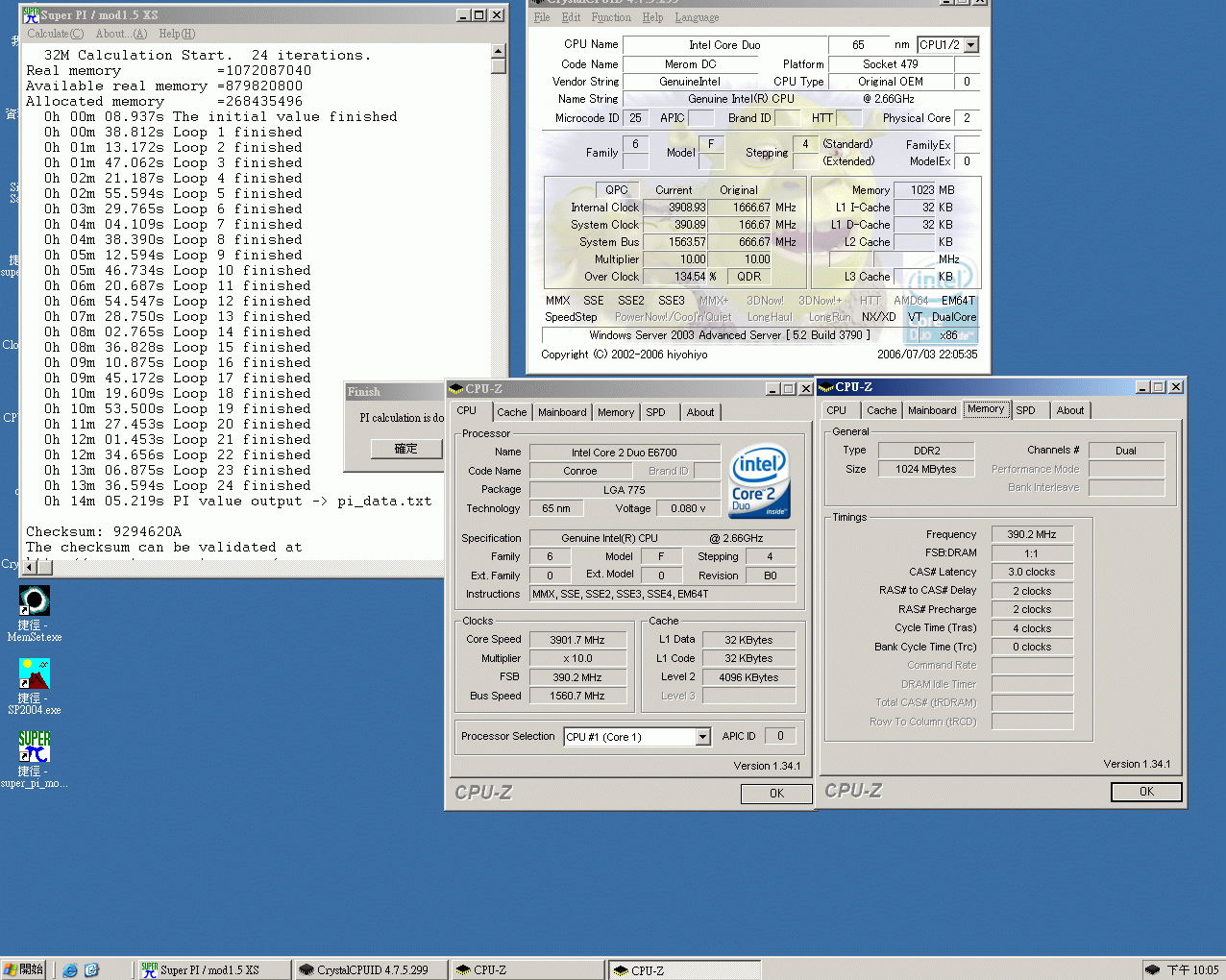Select Cache tab in right CPU-Z window
Screen dimensions: 1226x980
[881, 410]
